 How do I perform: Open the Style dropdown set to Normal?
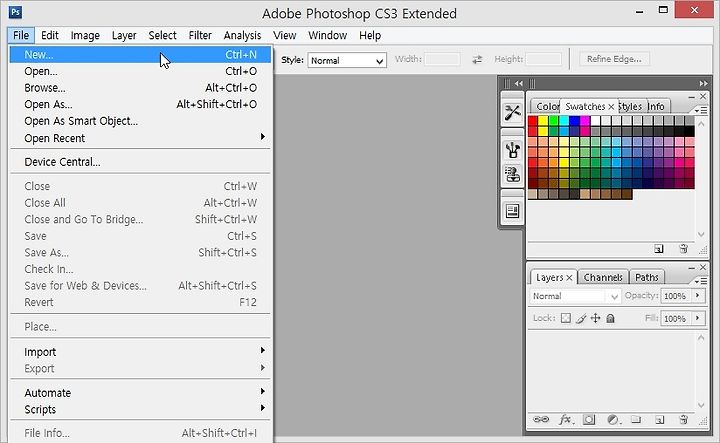pos(347,61)
